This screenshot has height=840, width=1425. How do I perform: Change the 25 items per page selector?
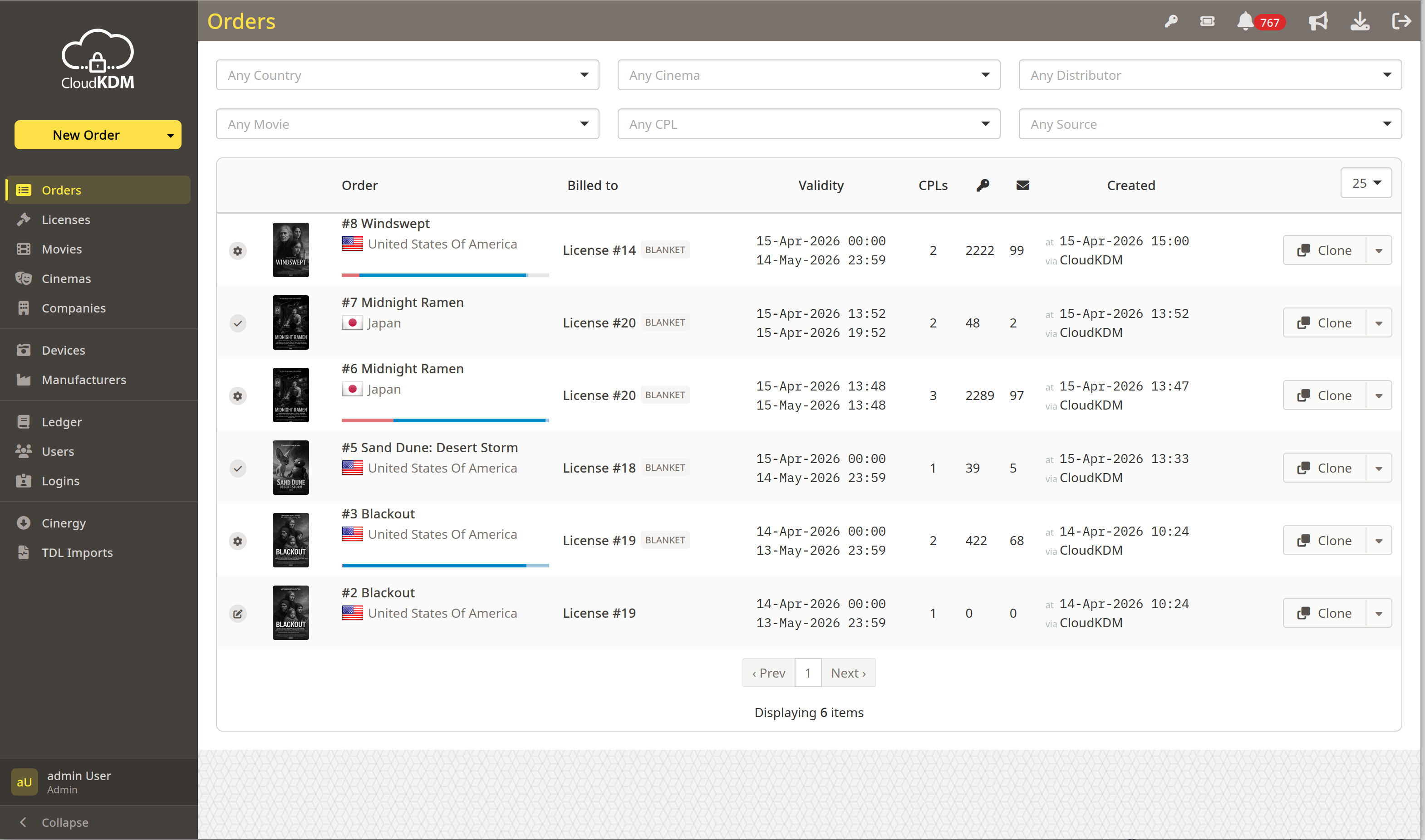(x=1366, y=183)
